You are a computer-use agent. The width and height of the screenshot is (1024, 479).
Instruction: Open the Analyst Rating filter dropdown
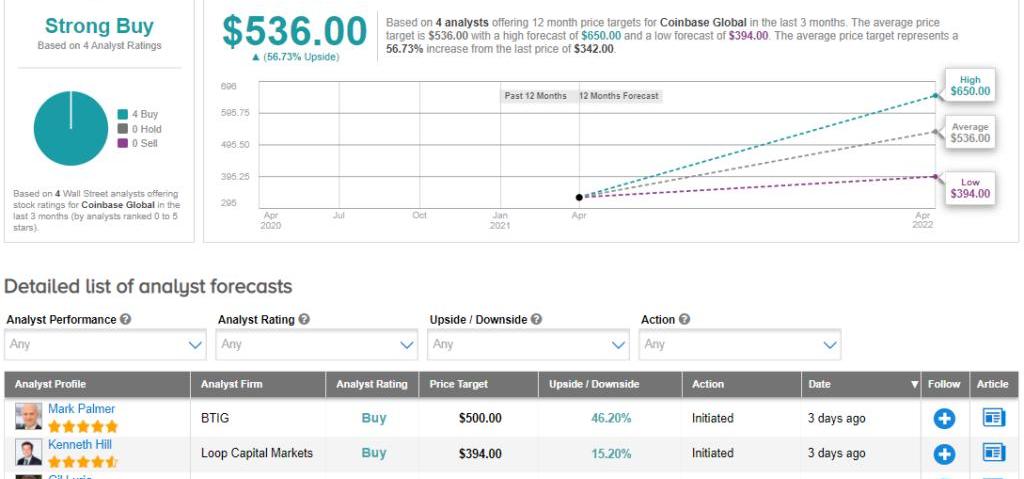coord(317,344)
